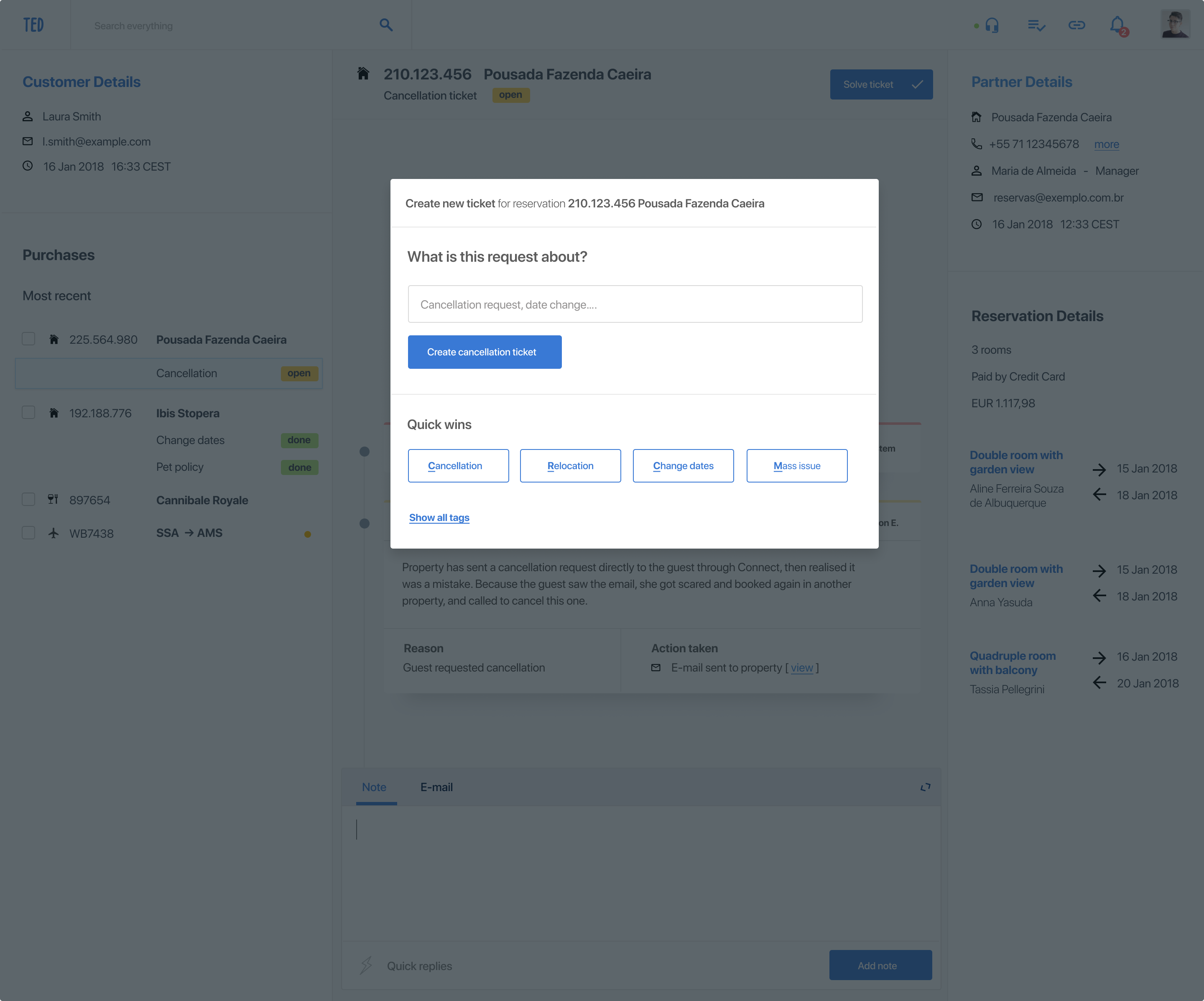Choose the Cancellation quick win

click(x=458, y=465)
